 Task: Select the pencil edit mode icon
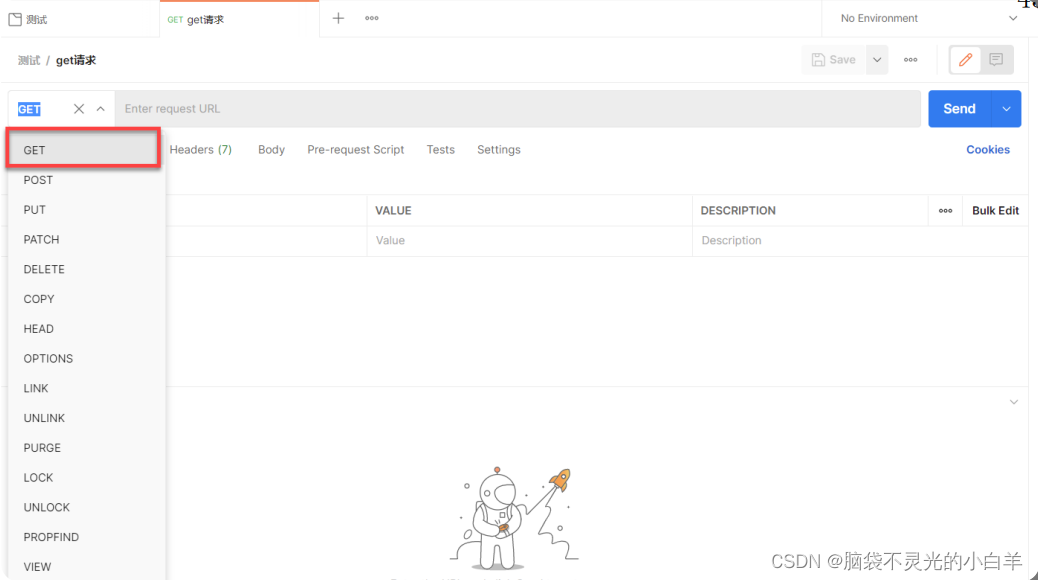[965, 60]
